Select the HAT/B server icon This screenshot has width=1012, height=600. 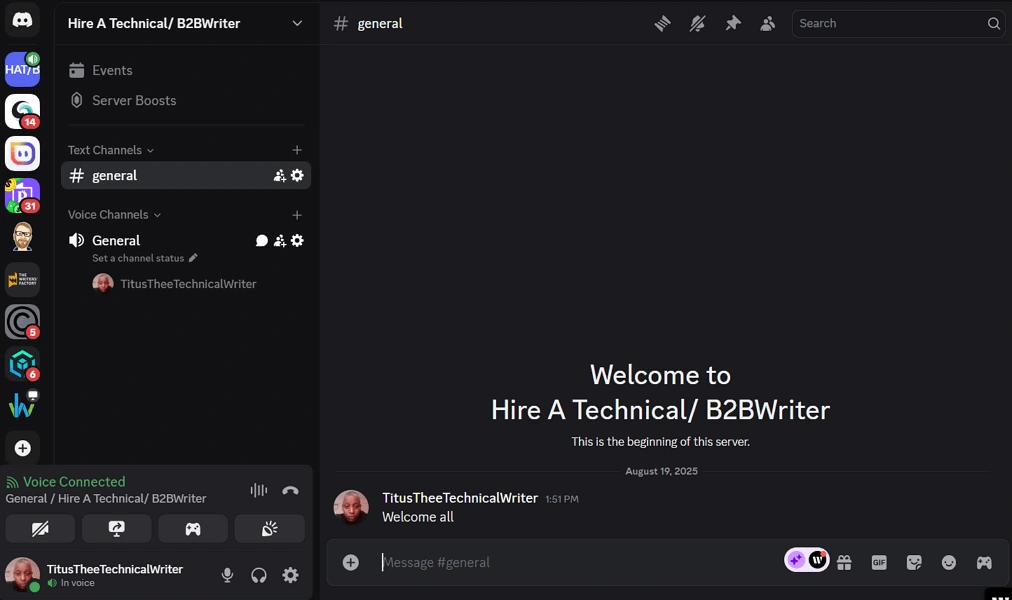coord(23,69)
